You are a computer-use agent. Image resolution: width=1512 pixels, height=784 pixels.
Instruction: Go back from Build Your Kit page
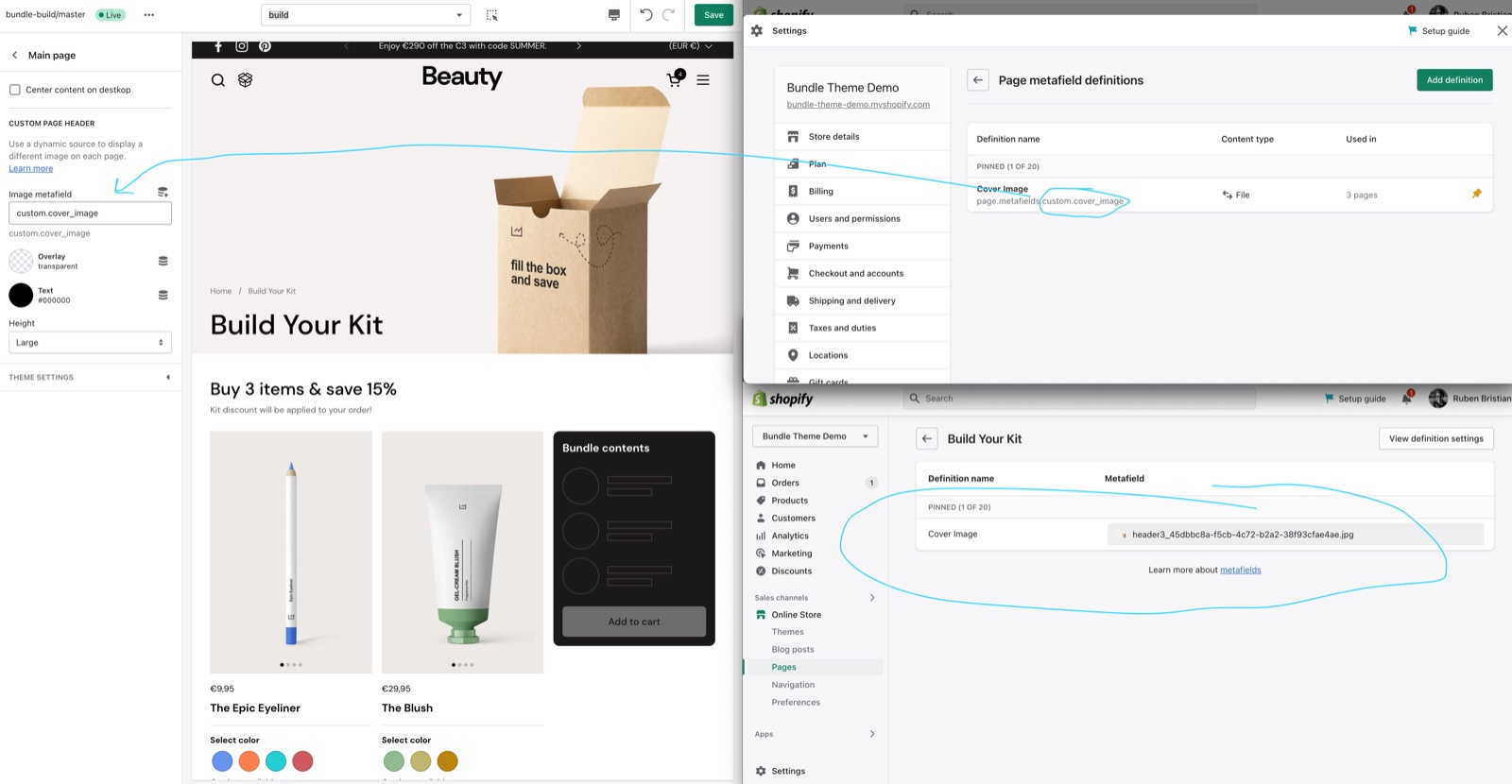[x=927, y=438]
